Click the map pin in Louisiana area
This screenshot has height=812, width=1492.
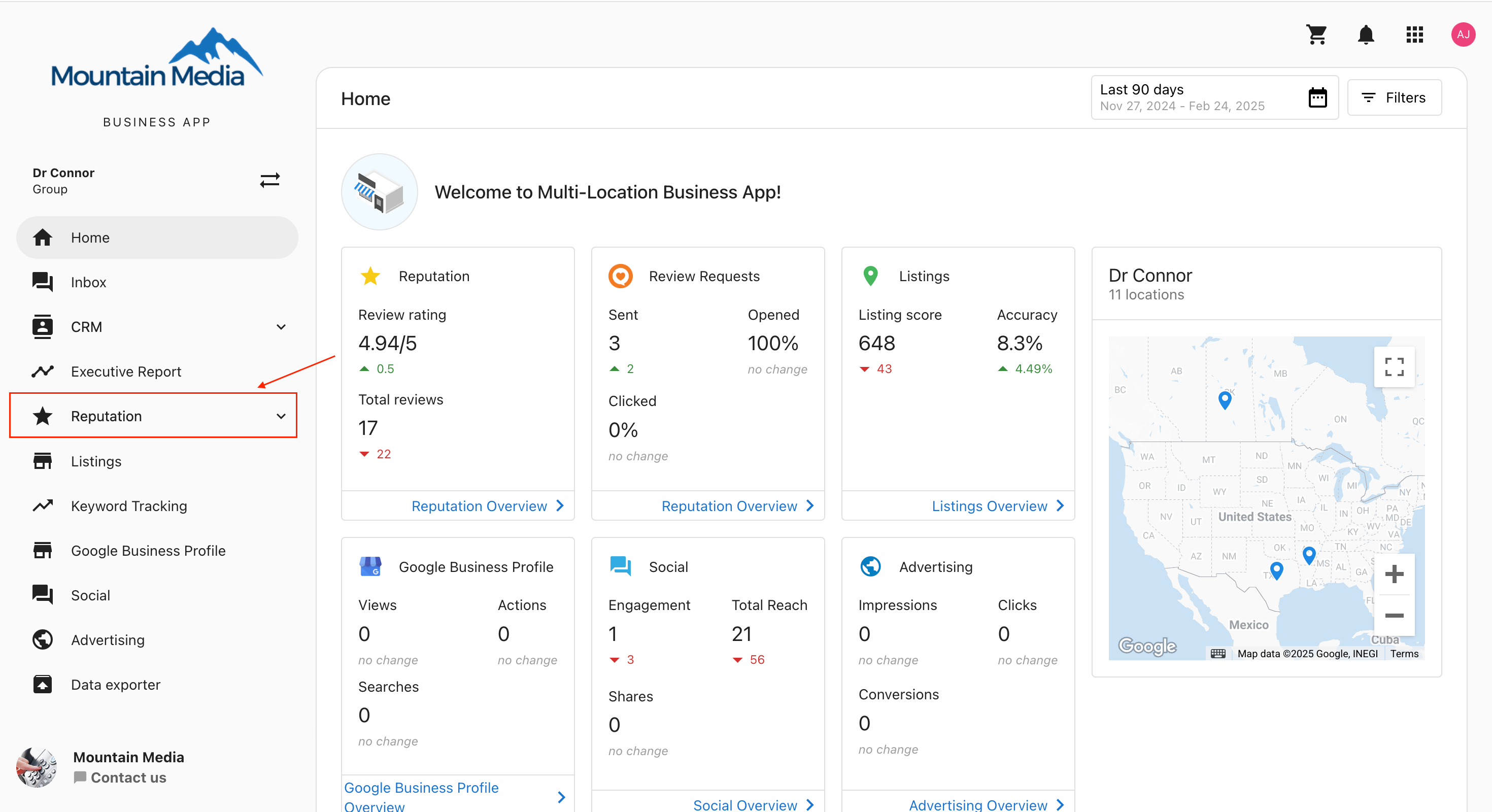pyautogui.click(x=1308, y=555)
